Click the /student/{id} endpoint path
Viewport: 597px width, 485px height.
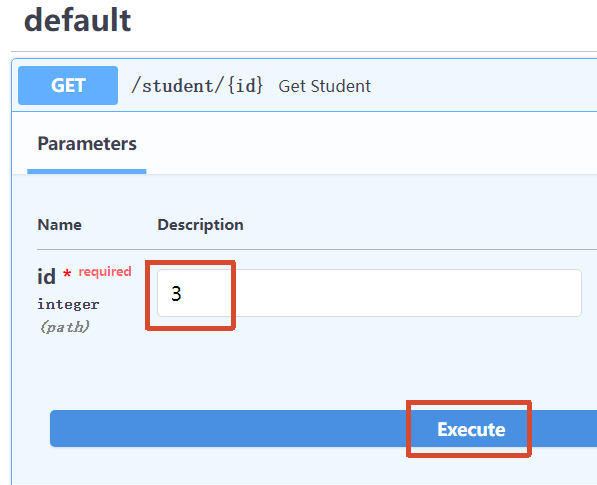[x=197, y=86]
